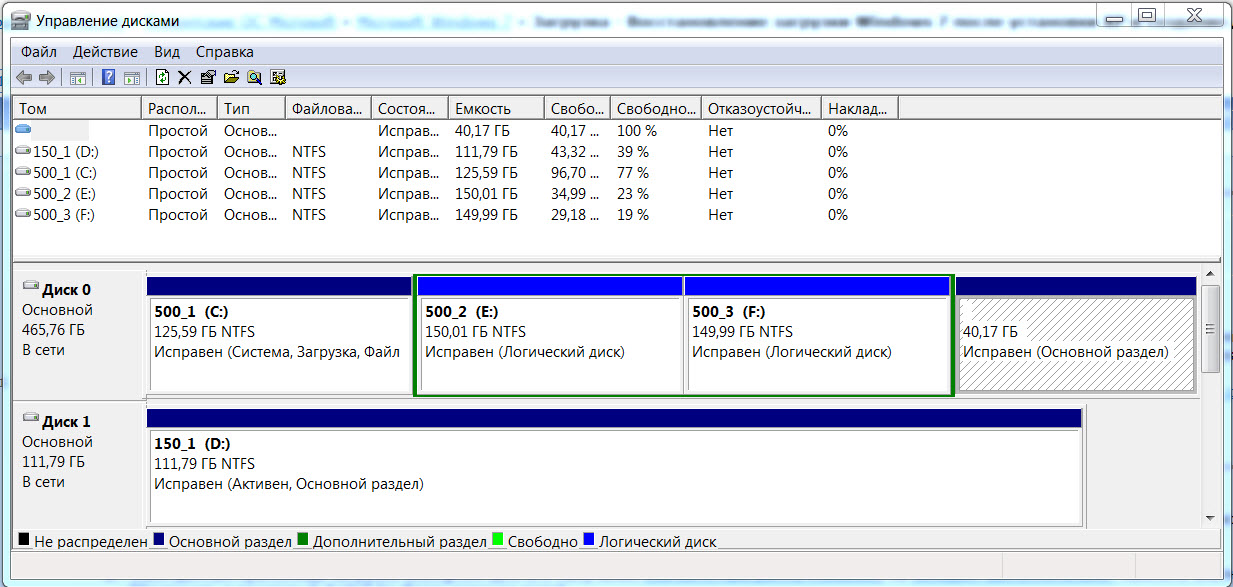Click bright green Свободно legend swatch
The height and width of the screenshot is (587, 1233).
pyautogui.click(x=497, y=539)
